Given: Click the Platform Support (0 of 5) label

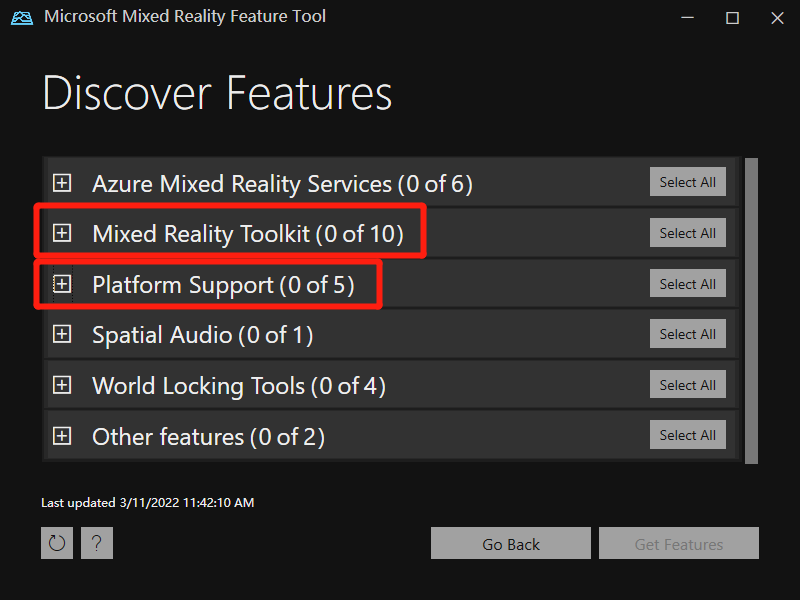Looking at the screenshot, I should pyautogui.click(x=223, y=285).
